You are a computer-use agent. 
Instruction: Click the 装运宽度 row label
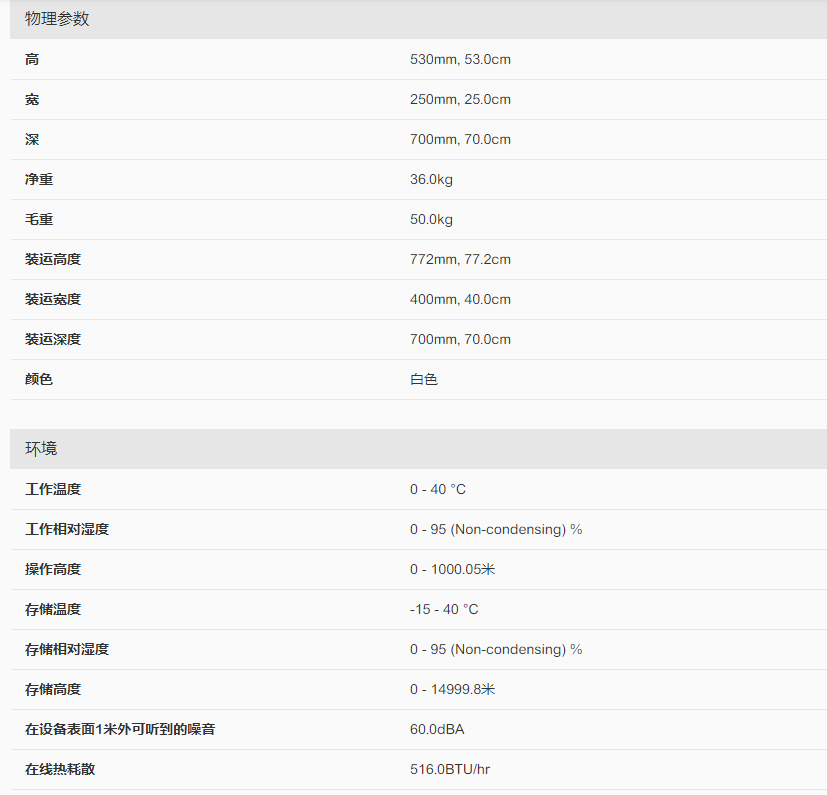pos(53,300)
